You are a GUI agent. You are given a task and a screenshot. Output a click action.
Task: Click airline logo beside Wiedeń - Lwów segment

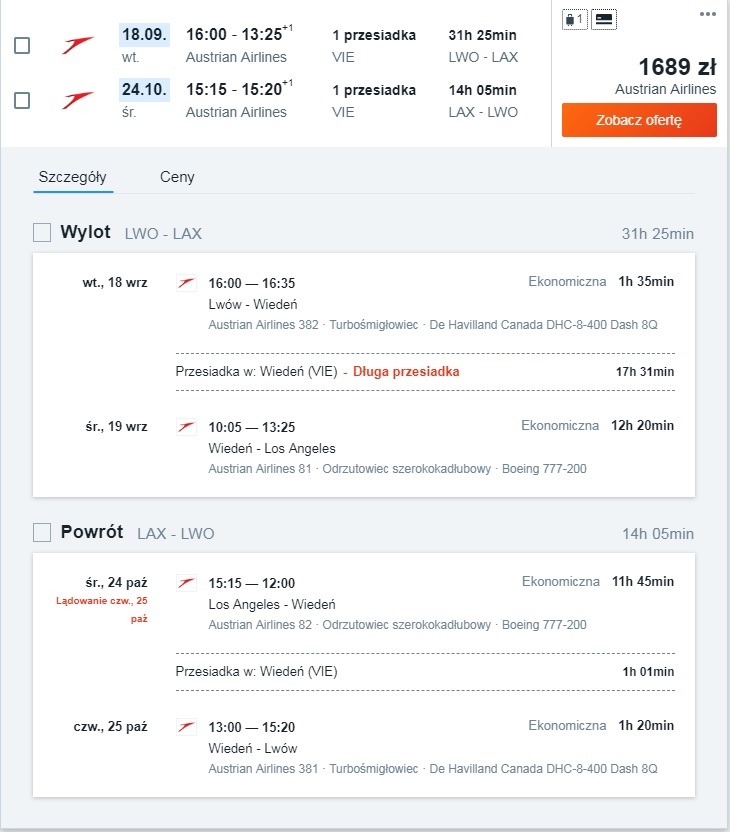click(x=186, y=727)
